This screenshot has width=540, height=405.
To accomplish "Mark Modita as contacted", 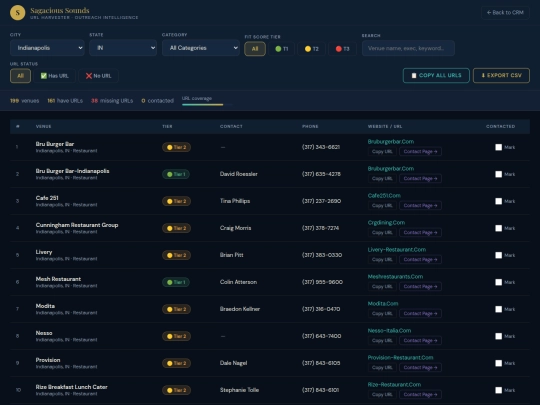I will pos(498,309).
